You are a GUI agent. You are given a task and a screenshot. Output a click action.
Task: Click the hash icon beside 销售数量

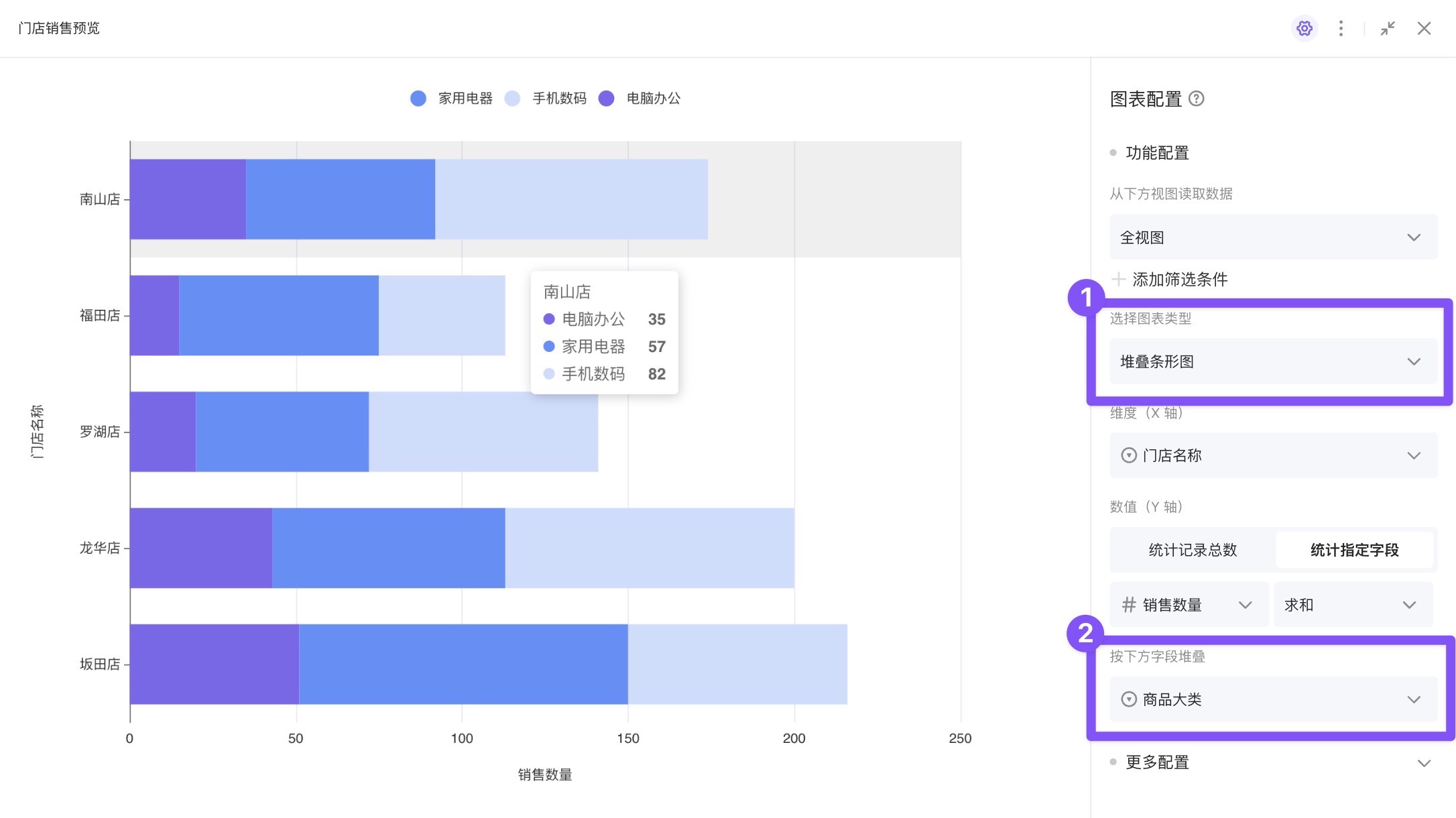click(x=1129, y=605)
